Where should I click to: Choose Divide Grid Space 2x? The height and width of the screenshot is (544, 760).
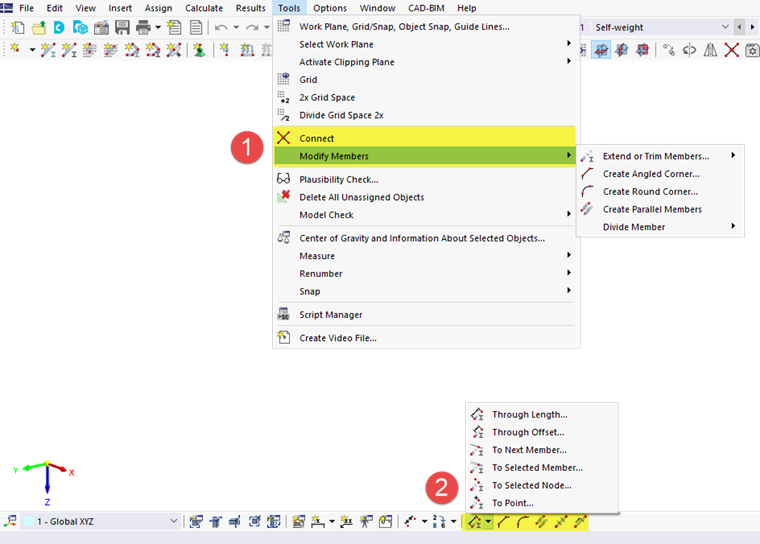(x=426, y=115)
